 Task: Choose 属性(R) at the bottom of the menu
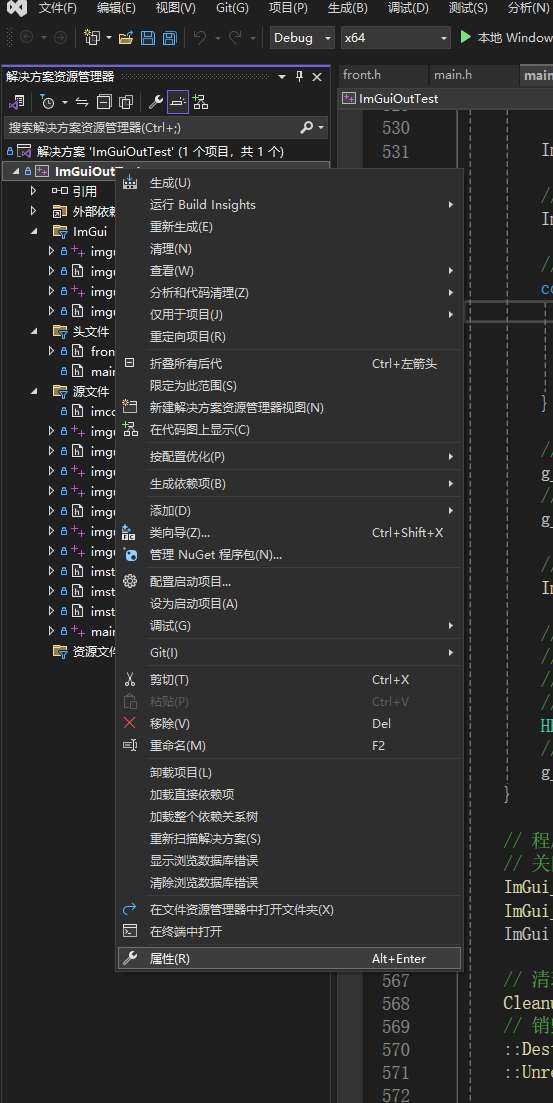[x=289, y=958]
